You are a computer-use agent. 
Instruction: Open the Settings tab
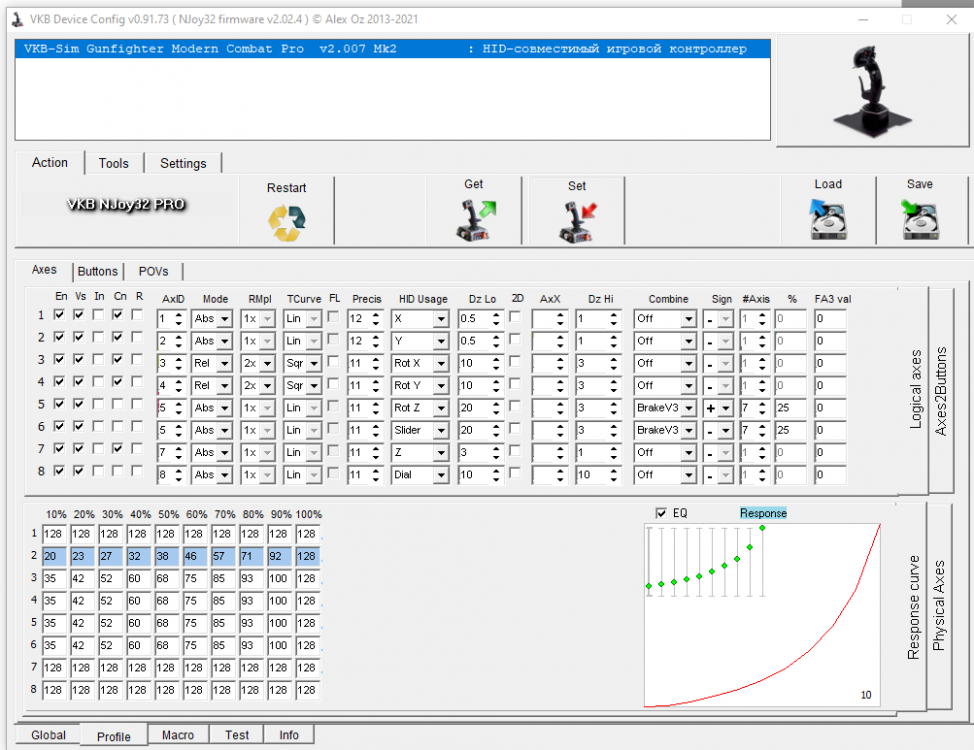point(184,163)
